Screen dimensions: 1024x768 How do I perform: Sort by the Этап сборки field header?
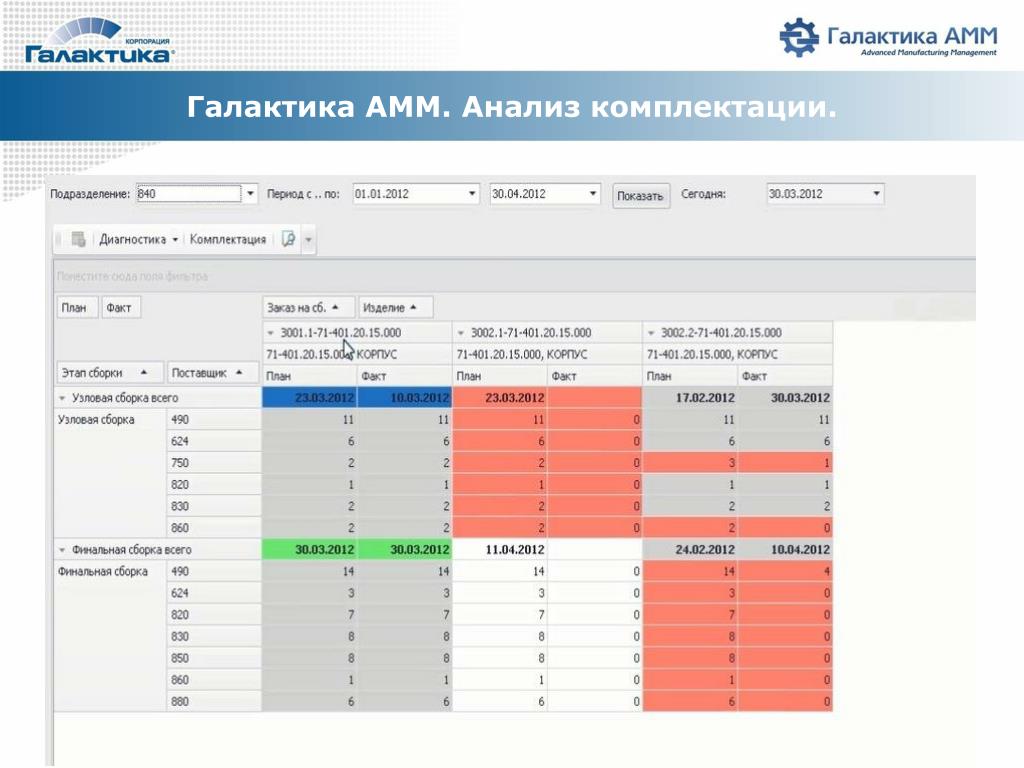(110, 373)
